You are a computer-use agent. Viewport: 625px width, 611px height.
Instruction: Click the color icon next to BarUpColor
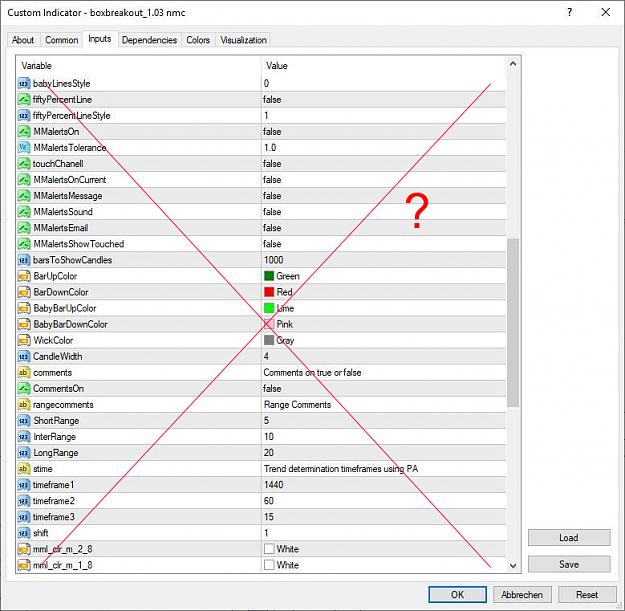pos(24,276)
